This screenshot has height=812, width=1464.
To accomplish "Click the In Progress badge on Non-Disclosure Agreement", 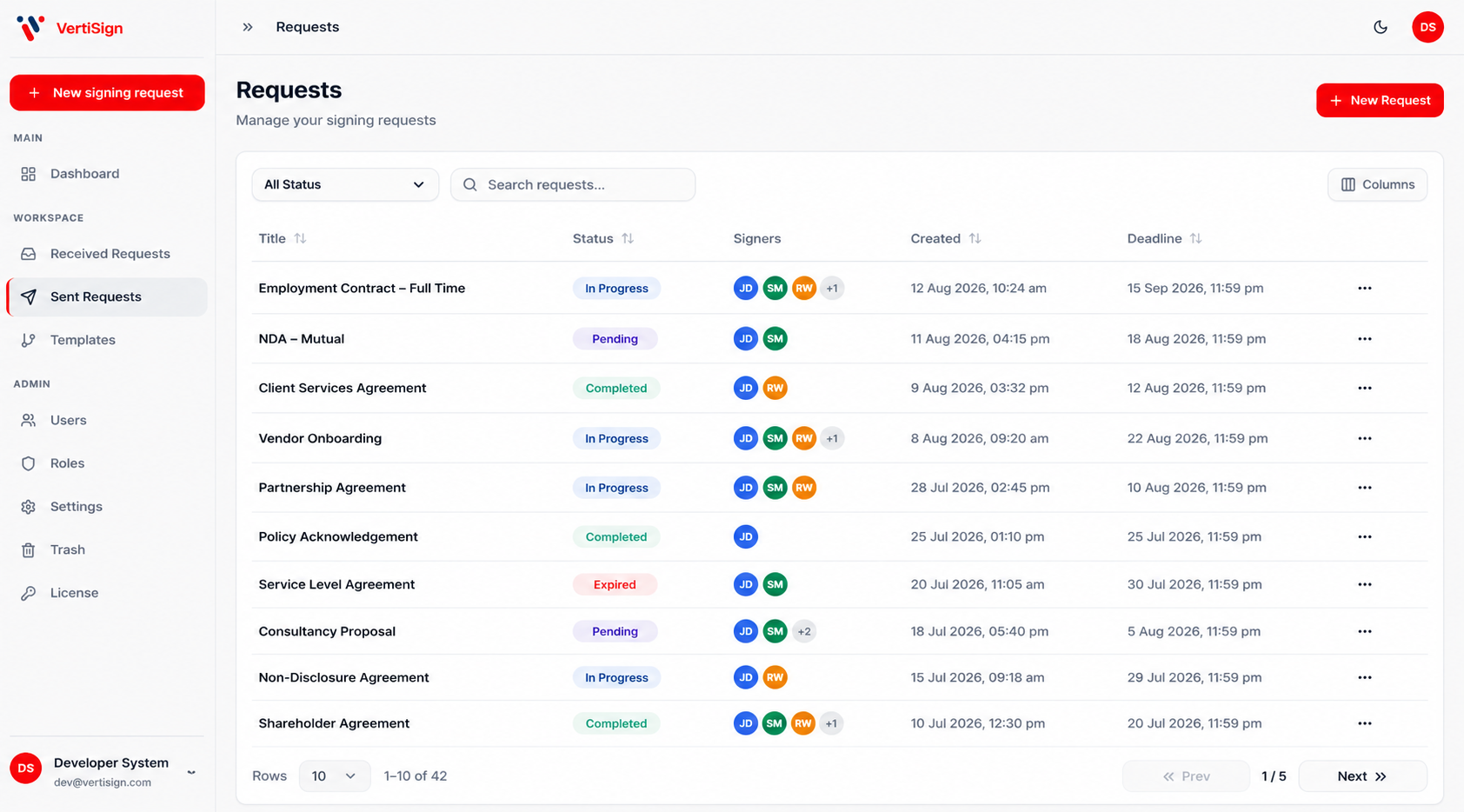I will coord(616,677).
